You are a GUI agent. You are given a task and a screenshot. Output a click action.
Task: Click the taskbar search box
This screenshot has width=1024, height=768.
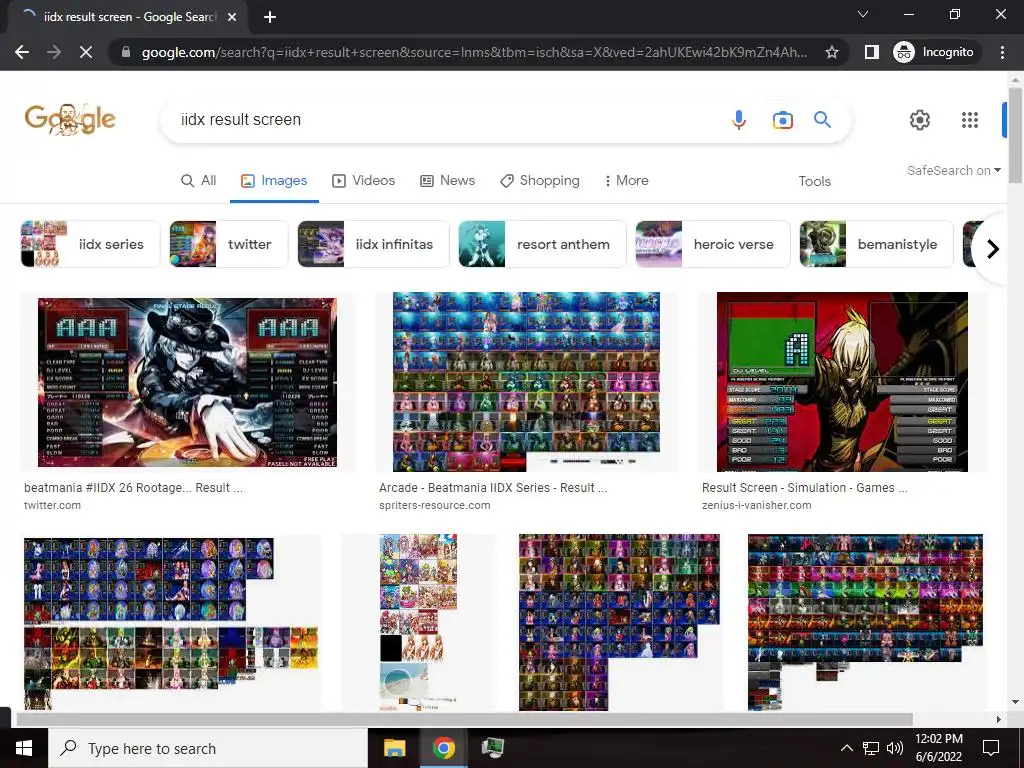[x=208, y=748]
